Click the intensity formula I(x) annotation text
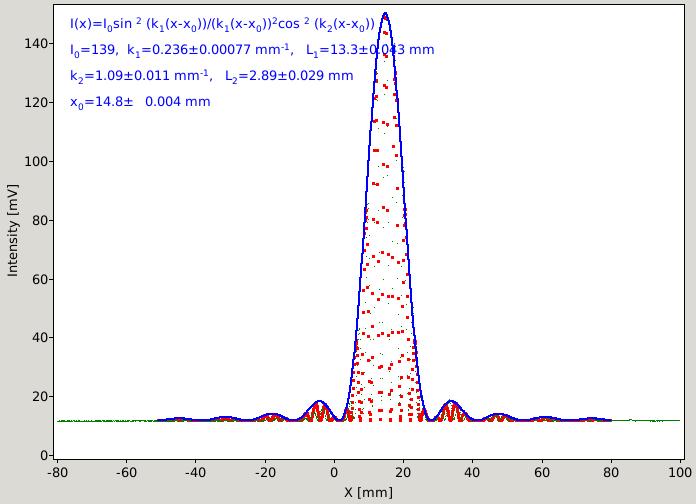The image size is (696, 504). (x=223, y=24)
